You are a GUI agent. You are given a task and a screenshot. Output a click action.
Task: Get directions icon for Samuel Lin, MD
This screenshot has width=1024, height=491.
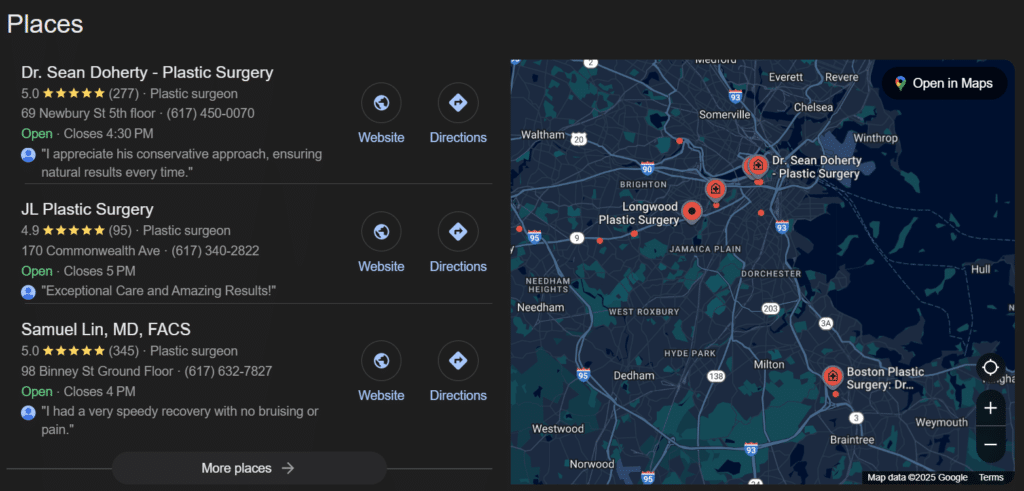pos(458,360)
